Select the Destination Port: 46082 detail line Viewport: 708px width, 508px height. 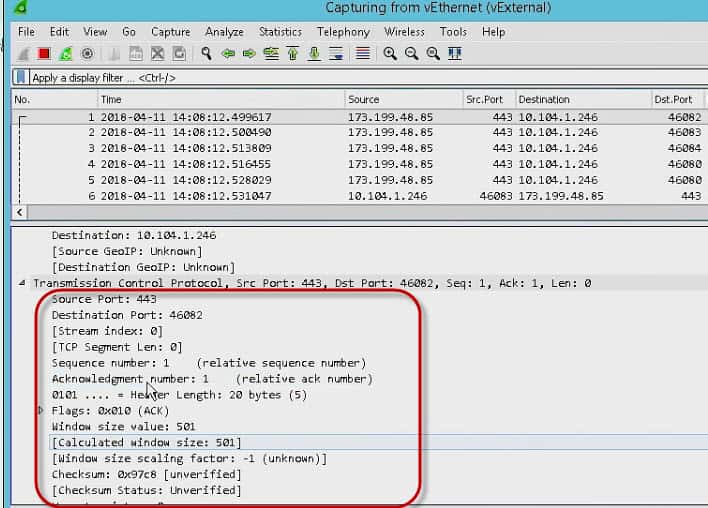(x=127, y=315)
